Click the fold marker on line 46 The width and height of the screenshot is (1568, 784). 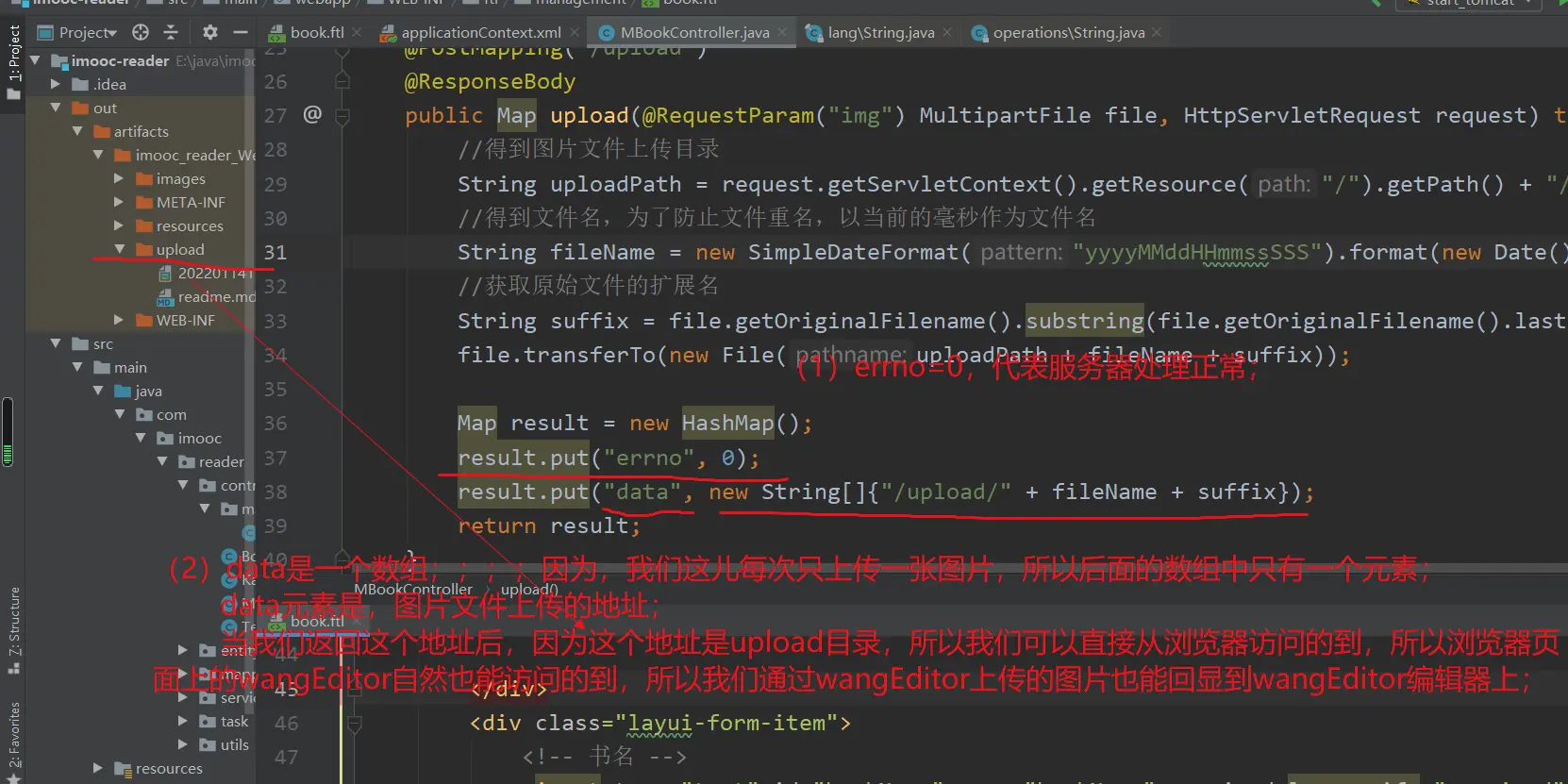point(355,724)
